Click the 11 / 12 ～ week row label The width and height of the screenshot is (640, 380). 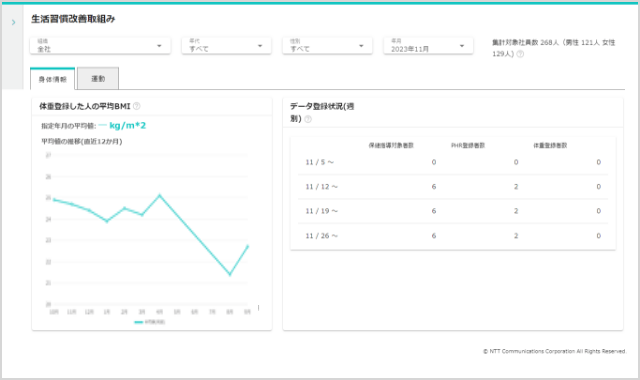tap(322, 187)
